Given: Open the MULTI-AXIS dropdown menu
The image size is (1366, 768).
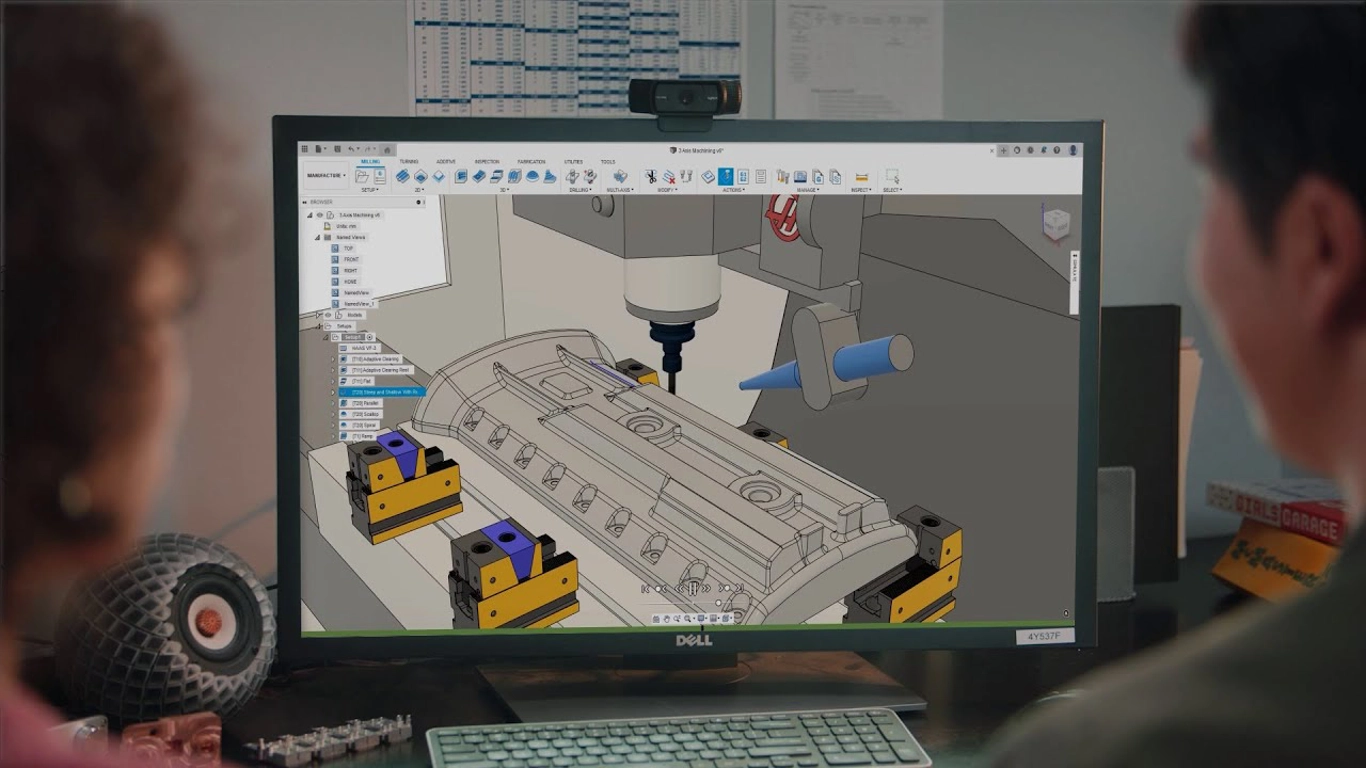Looking at the screenshot, I should 620,190.
